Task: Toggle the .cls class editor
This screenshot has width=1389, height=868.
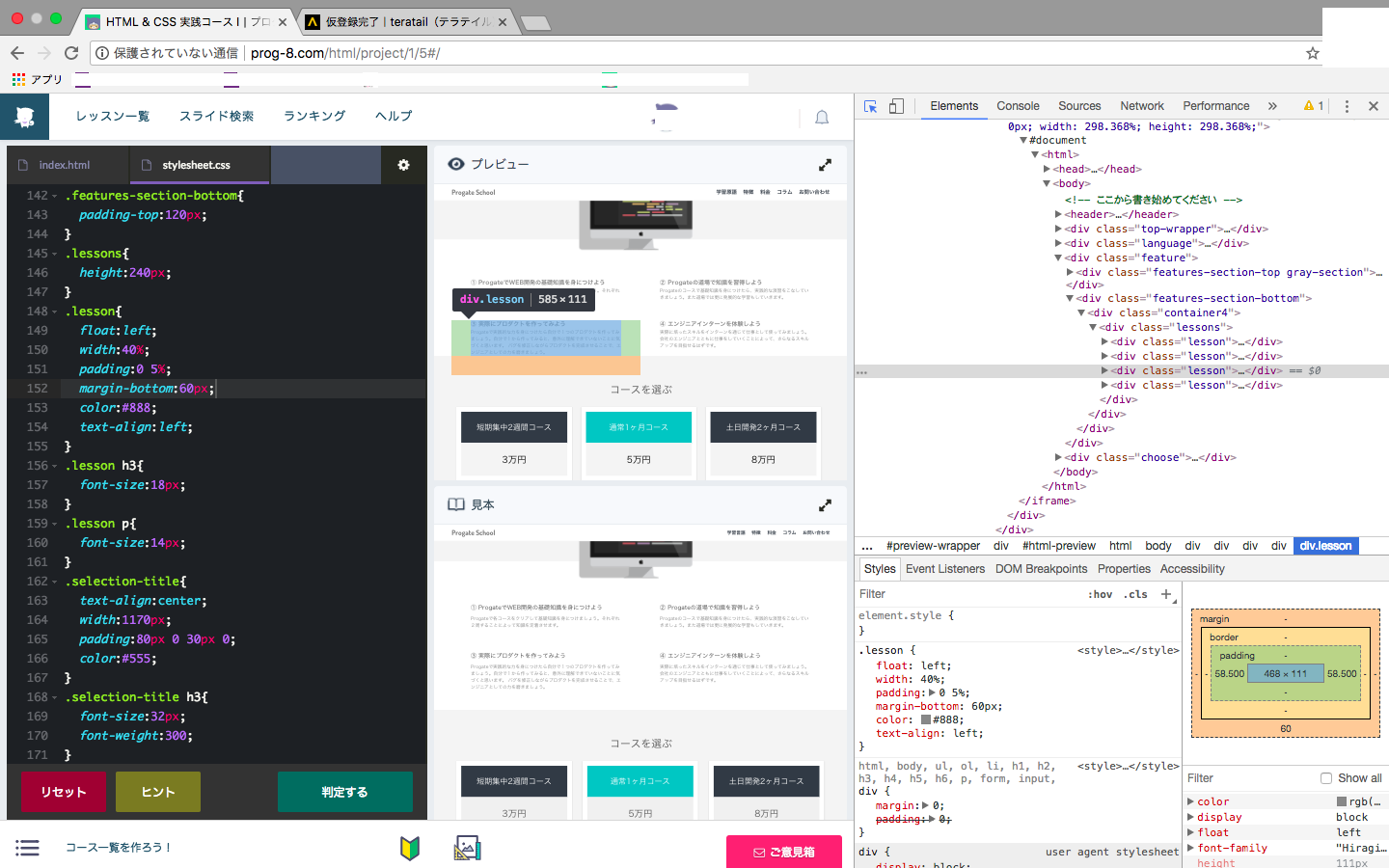Action: pos(1135,594)
